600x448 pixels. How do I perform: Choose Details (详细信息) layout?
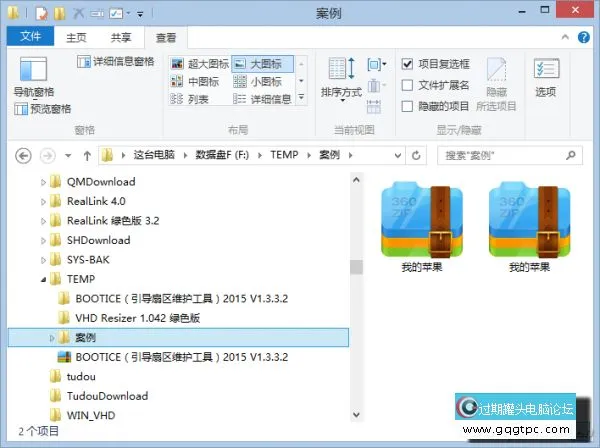tap(262, 99)
